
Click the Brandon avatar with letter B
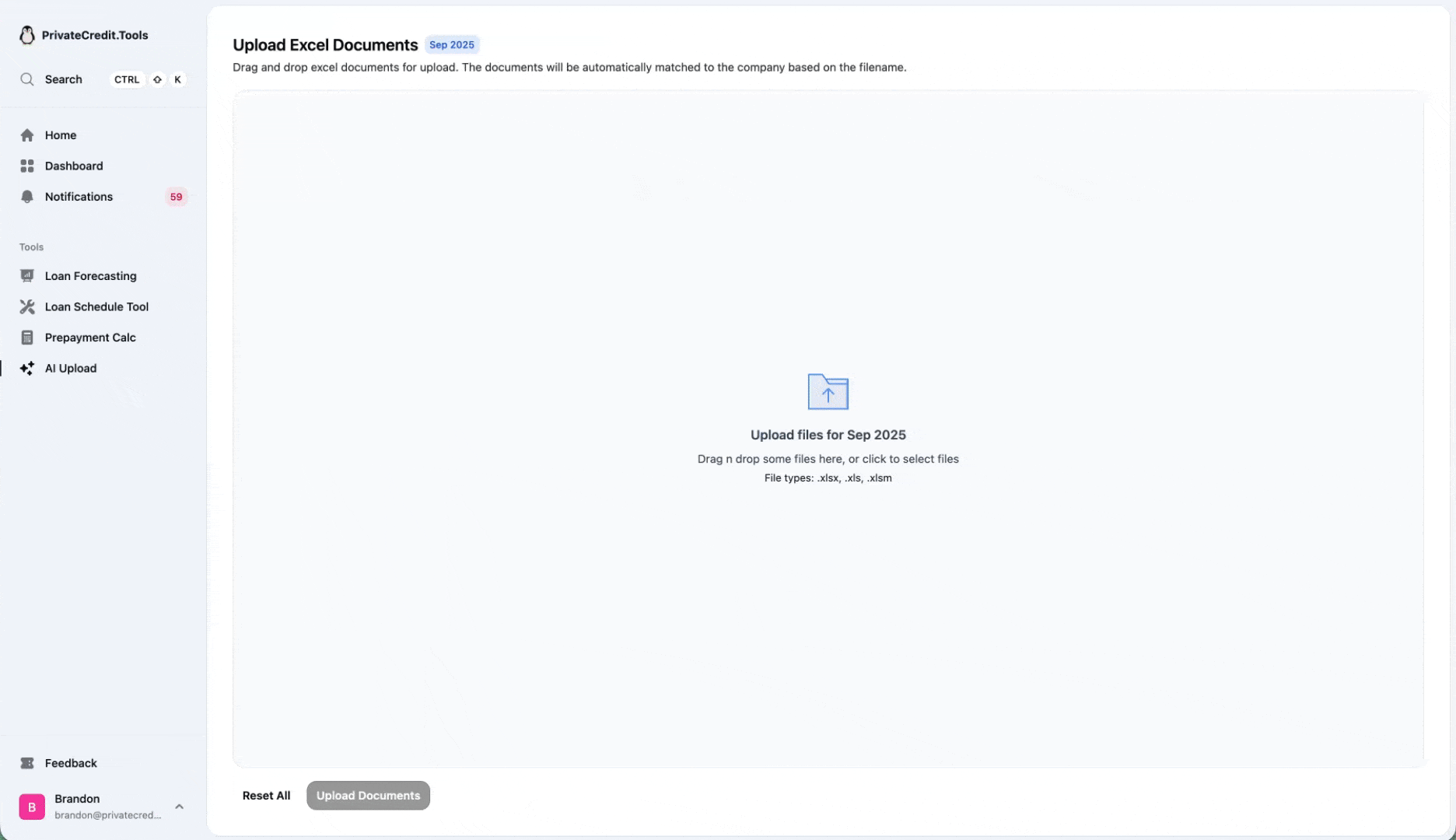[x=32, y=807]
